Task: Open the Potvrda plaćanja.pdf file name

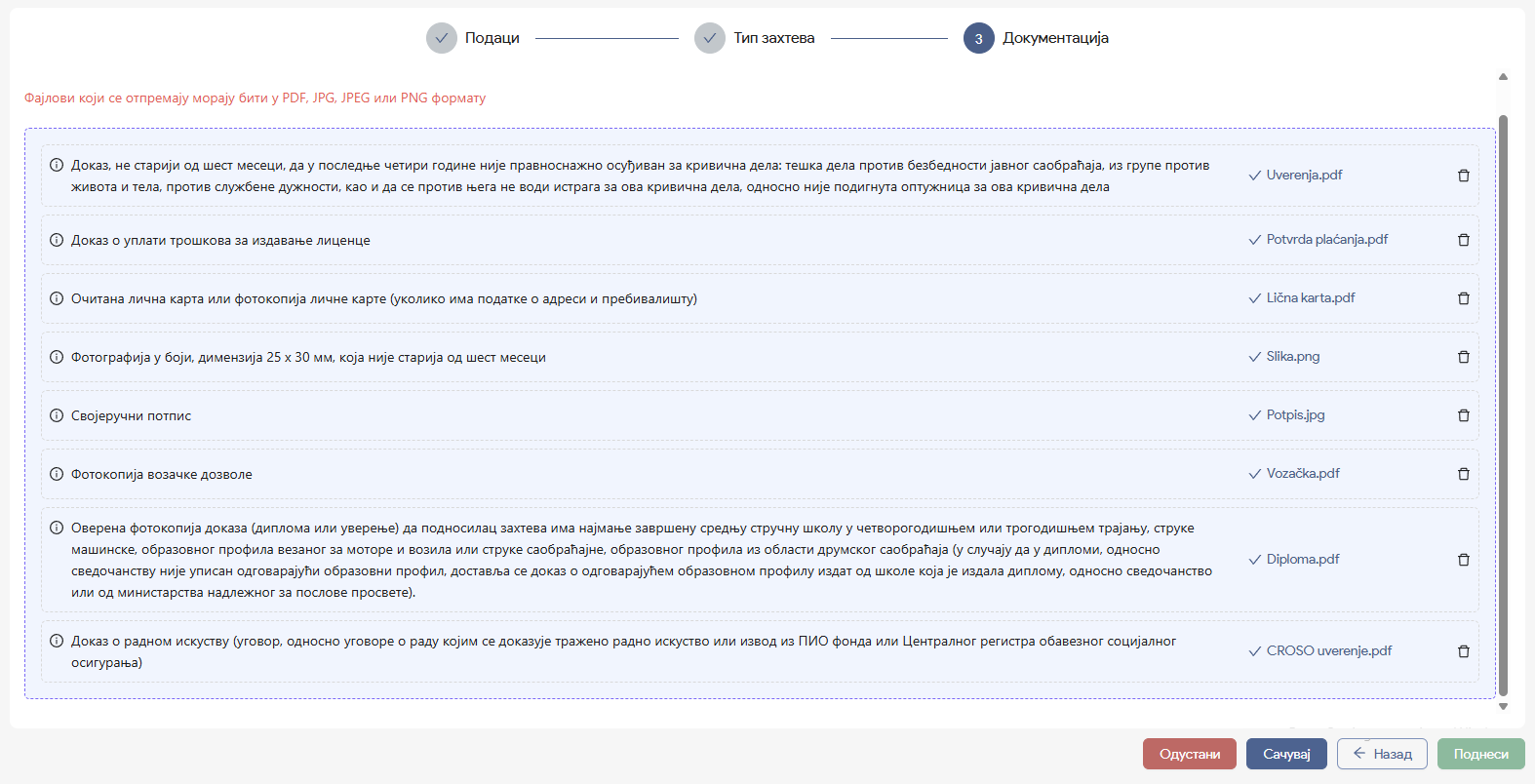Action: [1327, 239]
